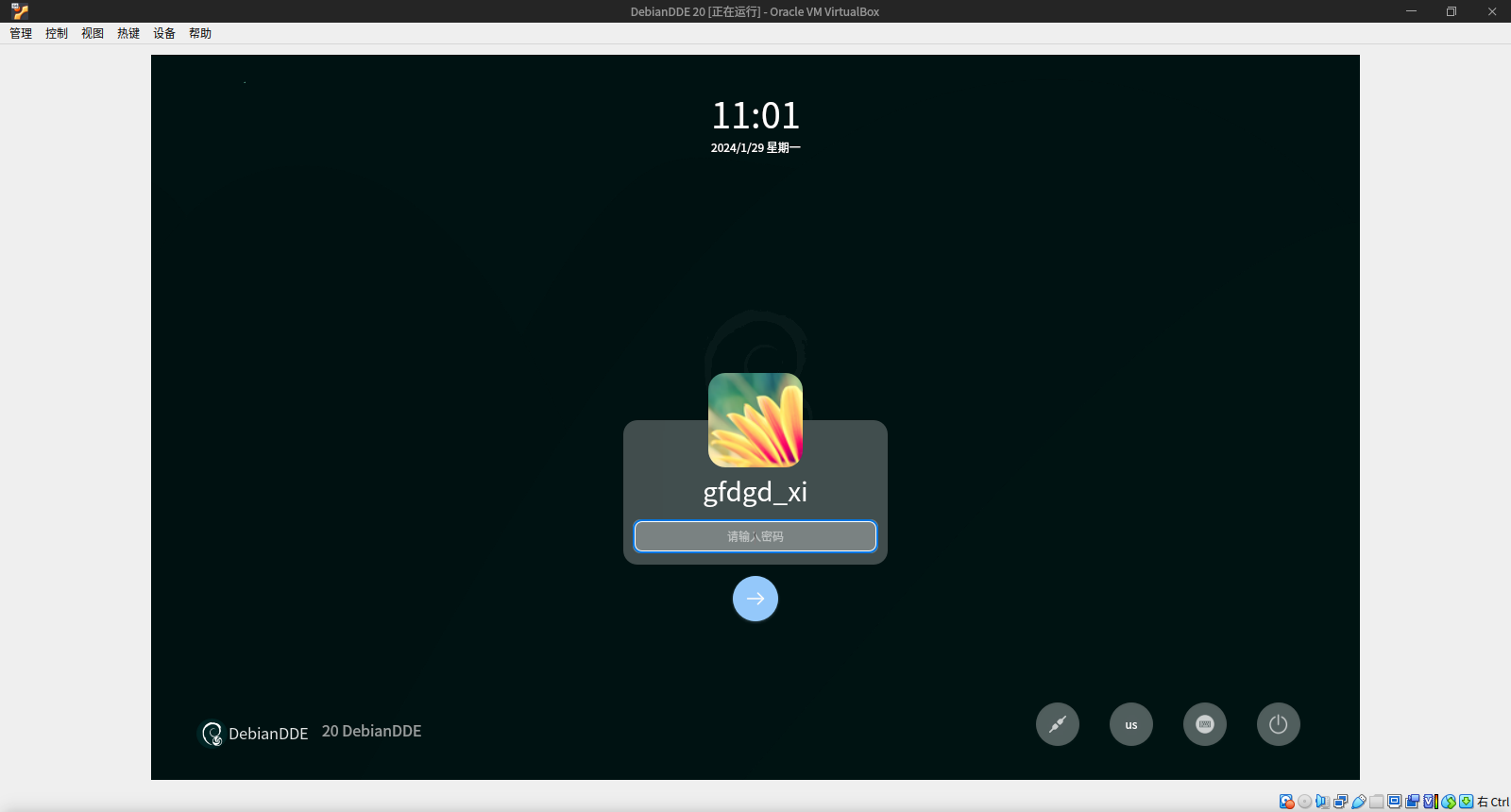Restore down the VirtualBox window

coord(1452,11)
